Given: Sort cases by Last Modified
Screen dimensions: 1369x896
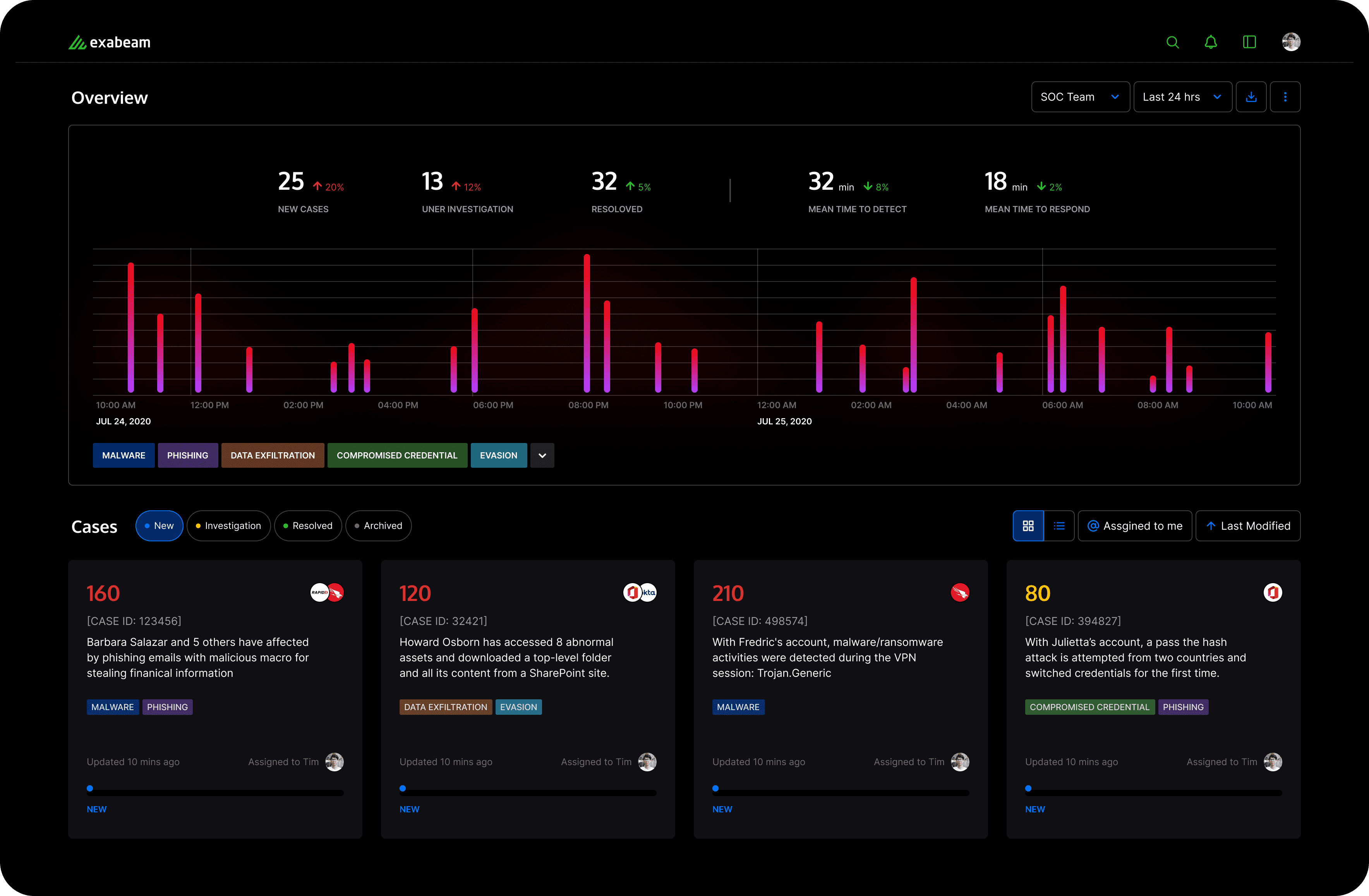Looking at the screenshot, I should 1248,526.
